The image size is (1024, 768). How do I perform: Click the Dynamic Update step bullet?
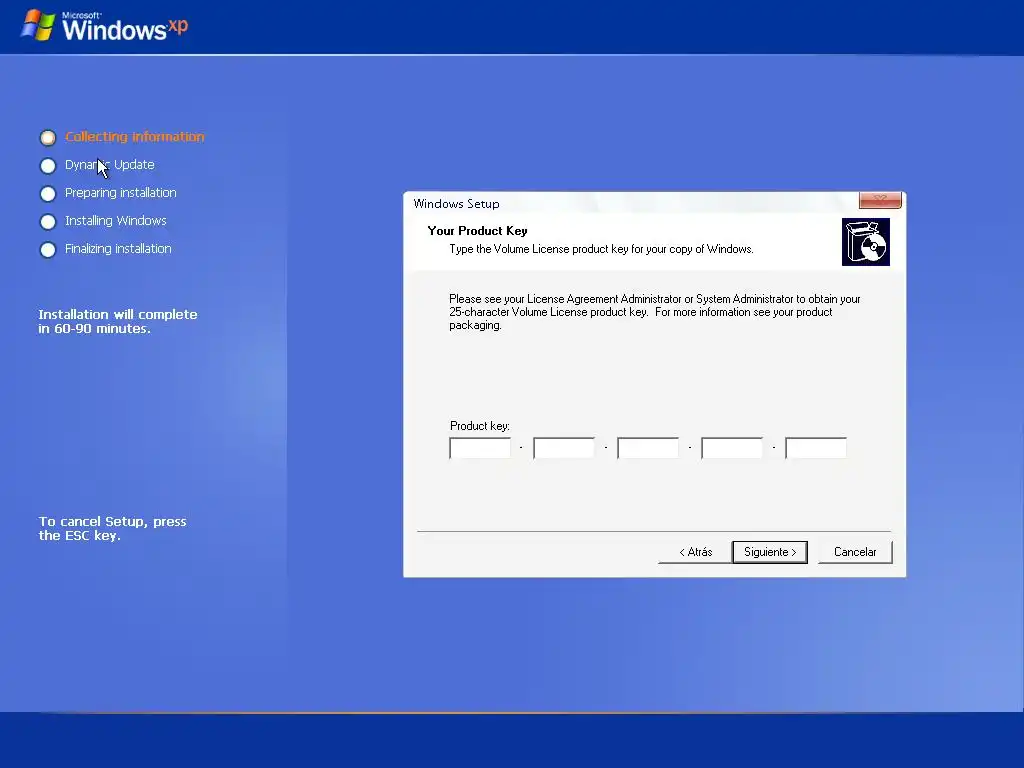click(48, 166)
